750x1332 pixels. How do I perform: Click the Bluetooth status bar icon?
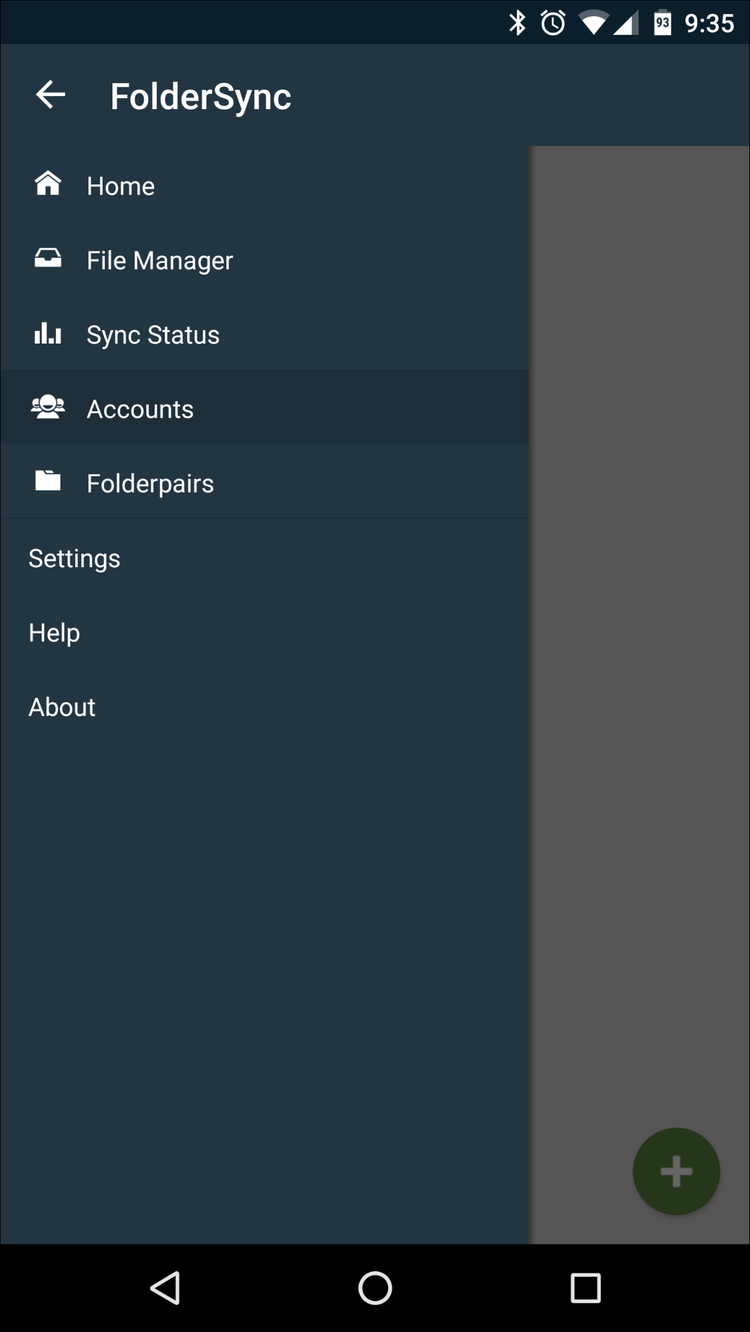518,21
